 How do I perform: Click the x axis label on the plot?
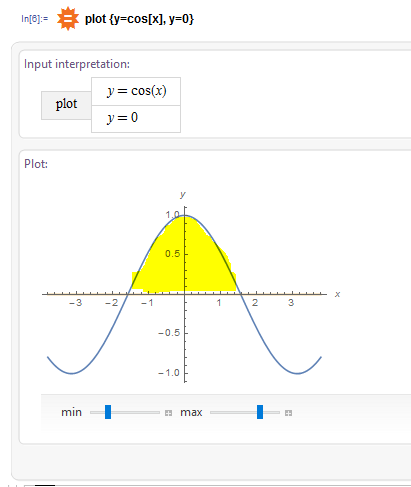(337, 294)
